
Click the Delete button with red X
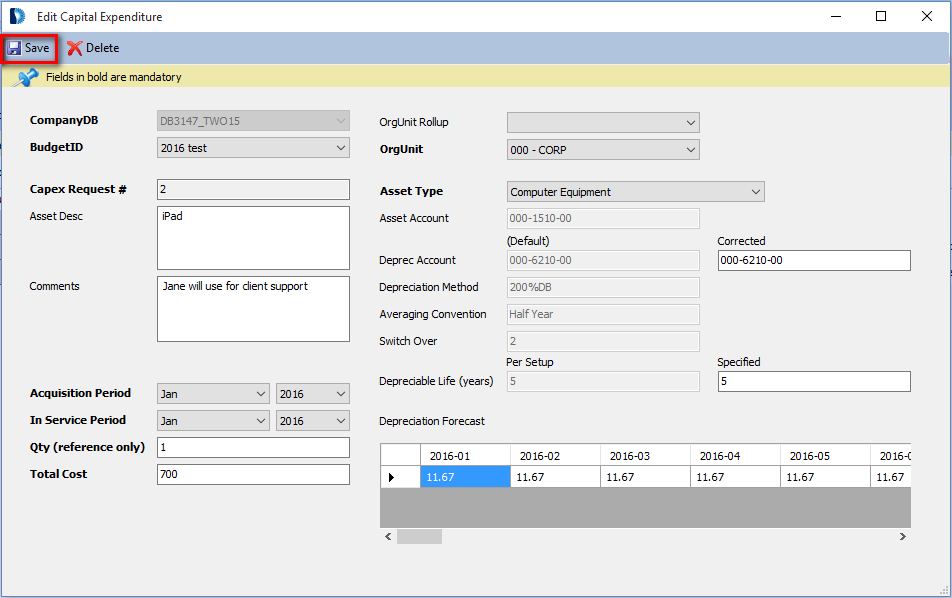pos(94,48)
